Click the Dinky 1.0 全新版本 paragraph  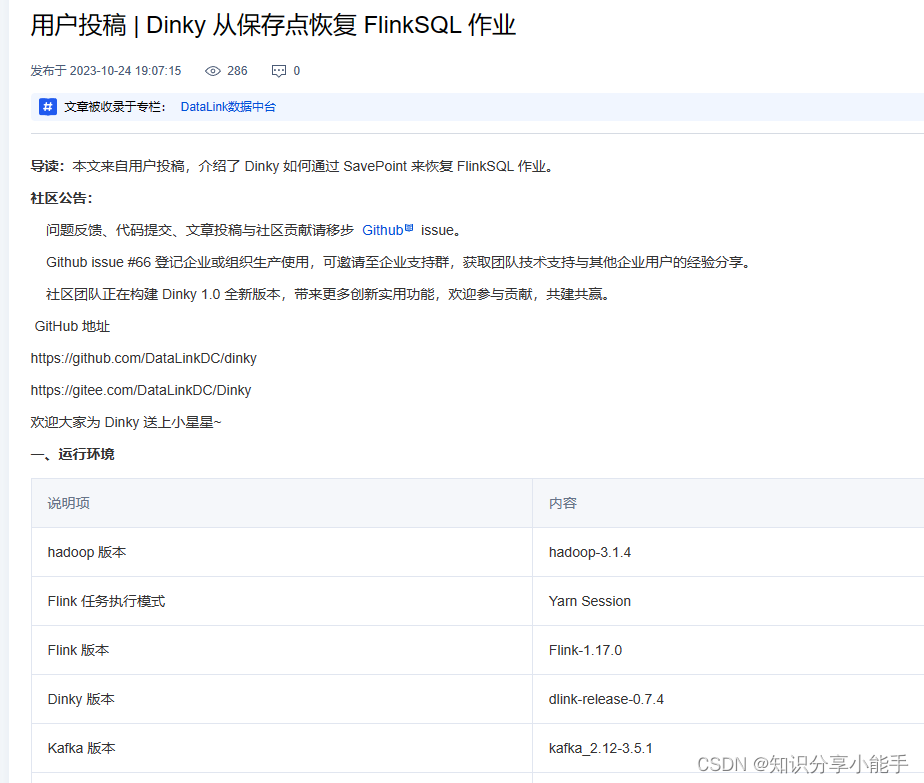click(328, 294)
